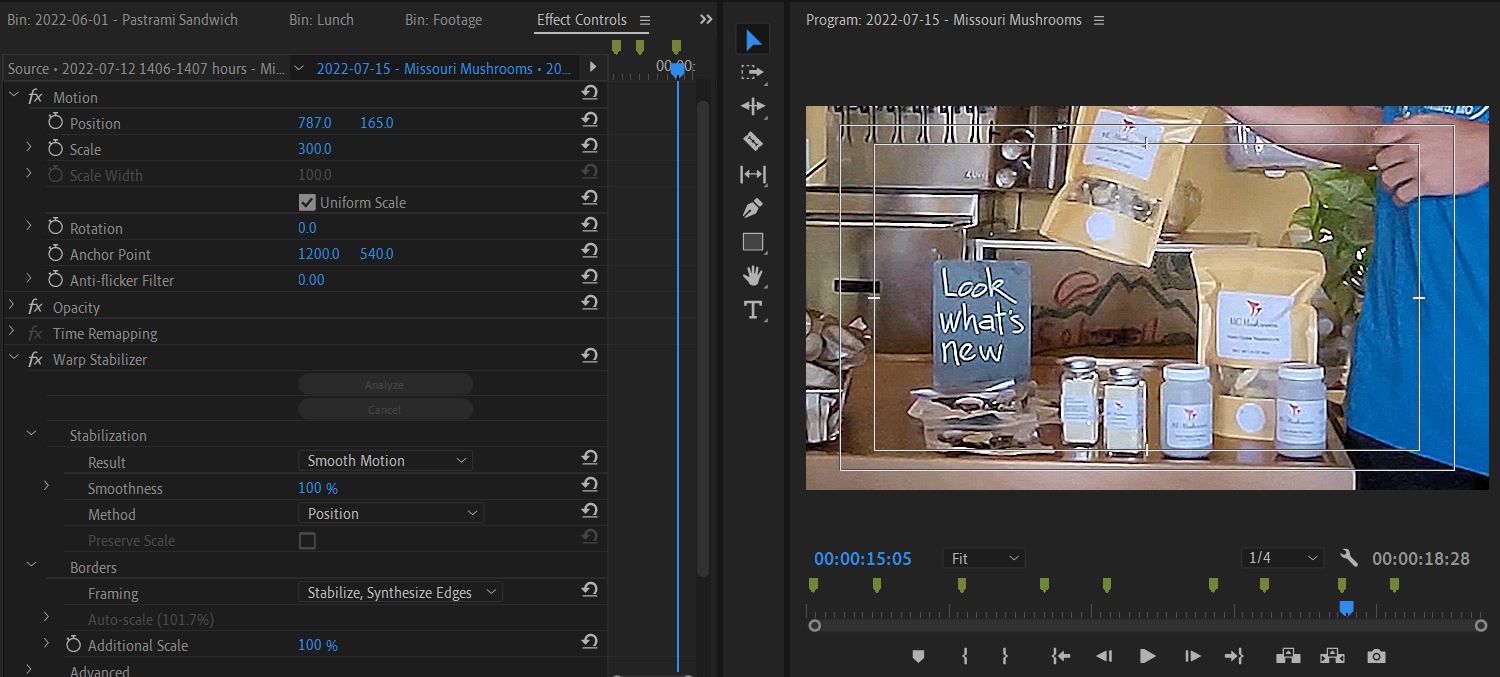The width and height of the screenshot is (1500, 677).
Task: Reset the Warp Stabilizer effect
Action: (x=590, y=355)
